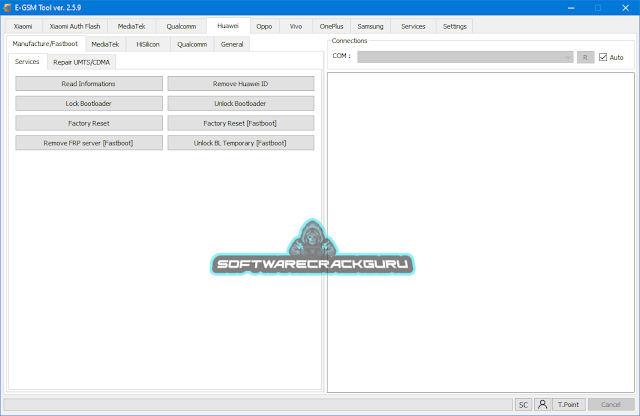Open the COM port dropdown
The image size is (640, 416).
point(465,57)
